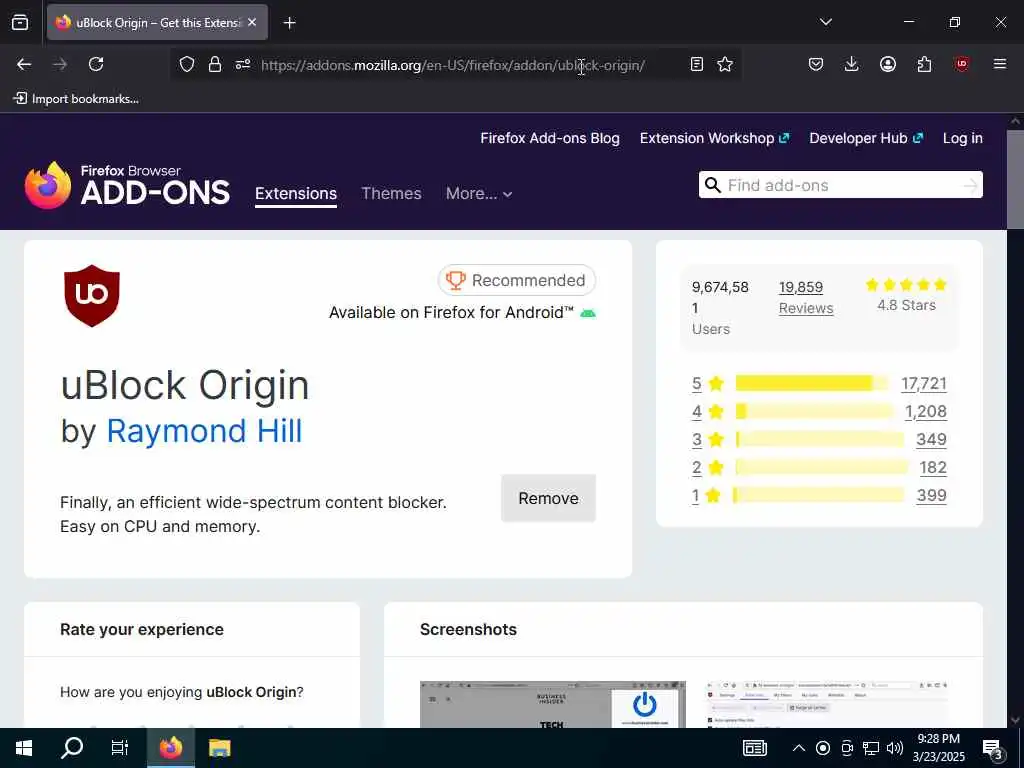Screen dimensions: 1024x768
Task: Select the Extensions navigation tab
Action: point(296,193)
